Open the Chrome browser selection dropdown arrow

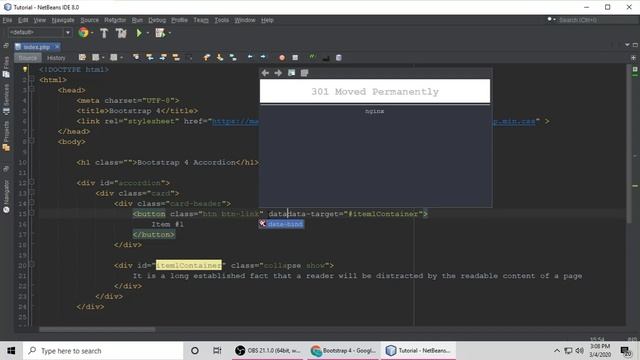[93, 33]
